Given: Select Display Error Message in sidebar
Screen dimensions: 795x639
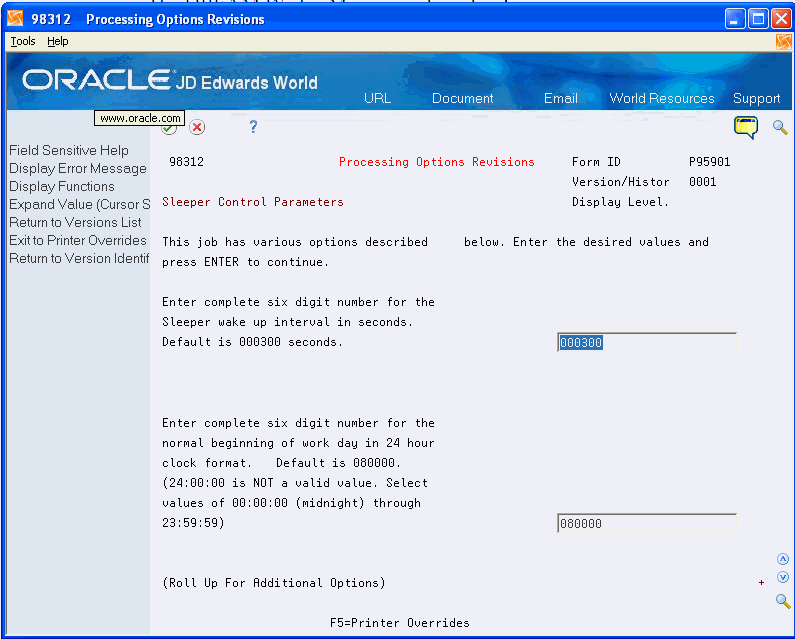Looking at the screenshot, I should (x=78, y=168).
